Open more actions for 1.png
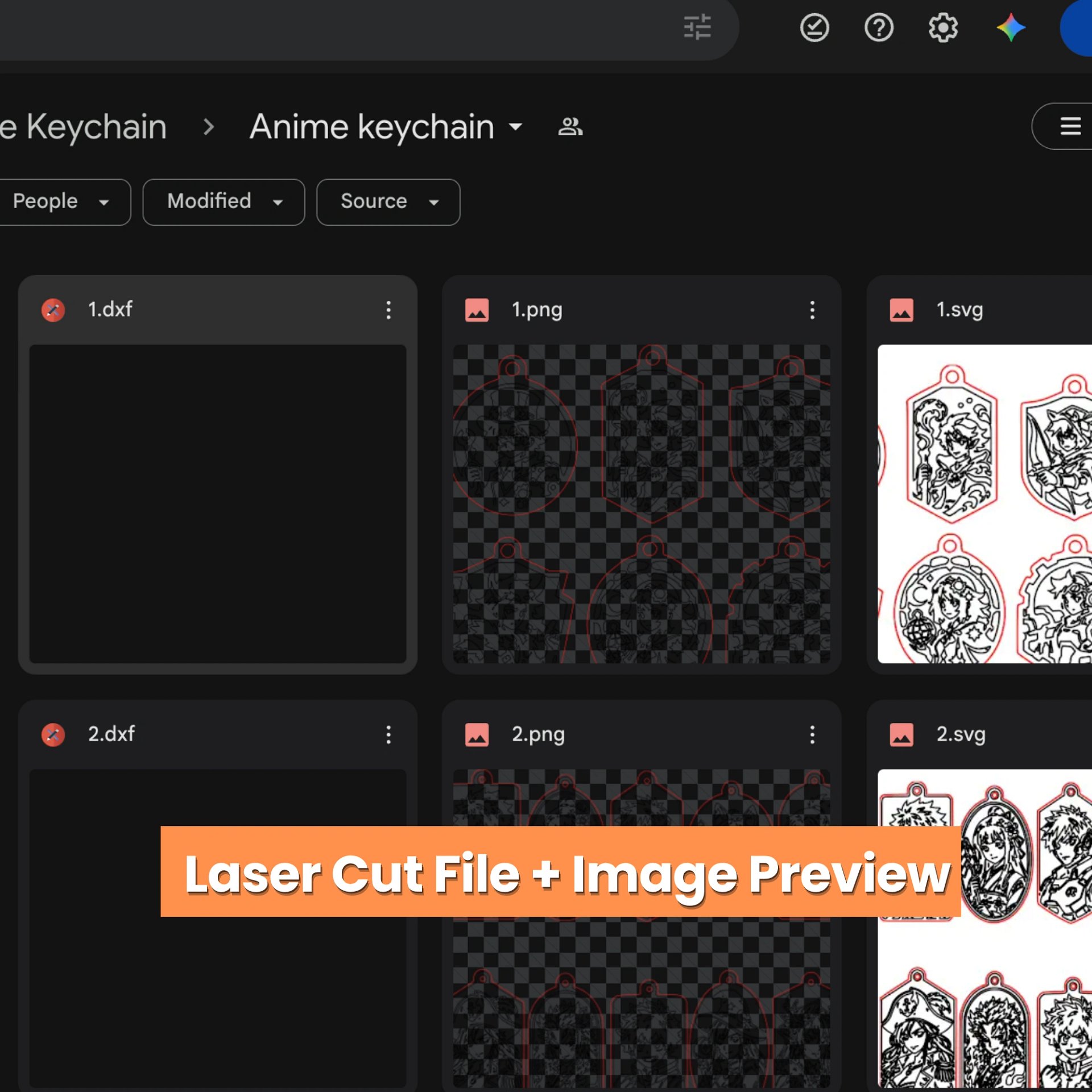The height and width of the screenshot is (1092, 1092). tap(812, 310)
